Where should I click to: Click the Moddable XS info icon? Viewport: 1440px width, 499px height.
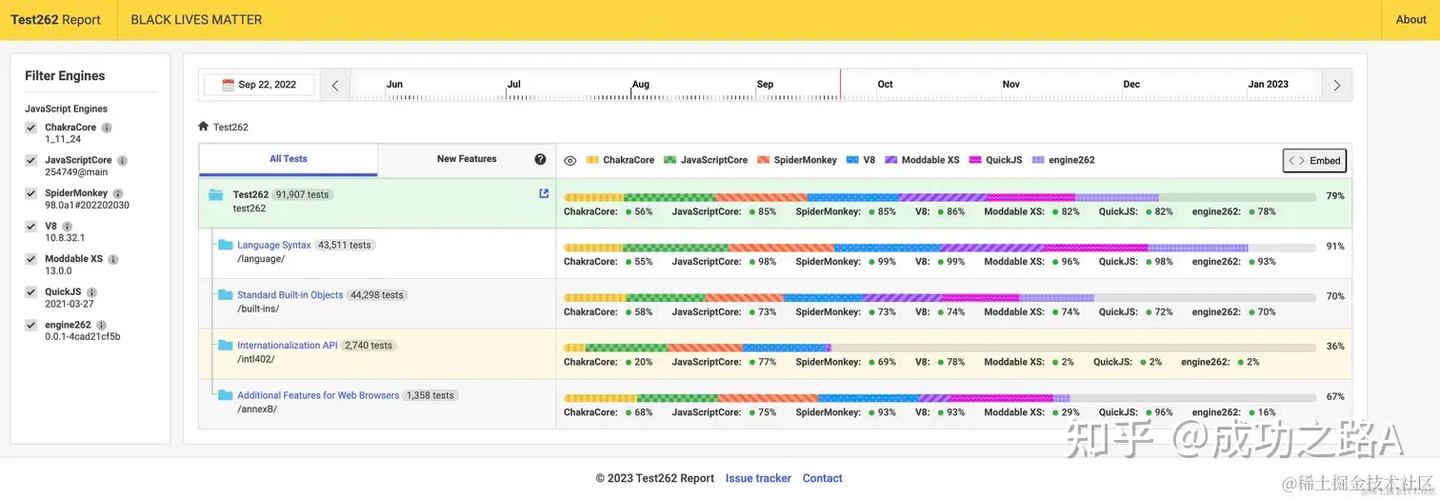[113, 259]
